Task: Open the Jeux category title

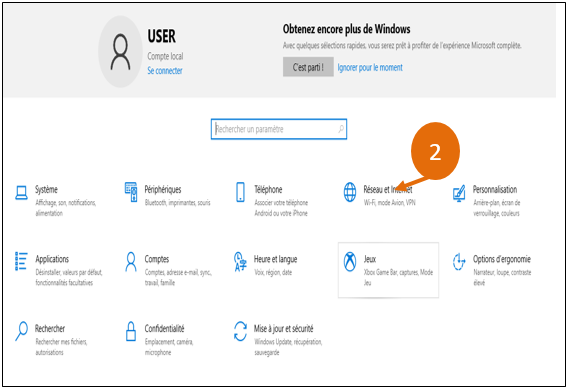Action: coord(370,259)
